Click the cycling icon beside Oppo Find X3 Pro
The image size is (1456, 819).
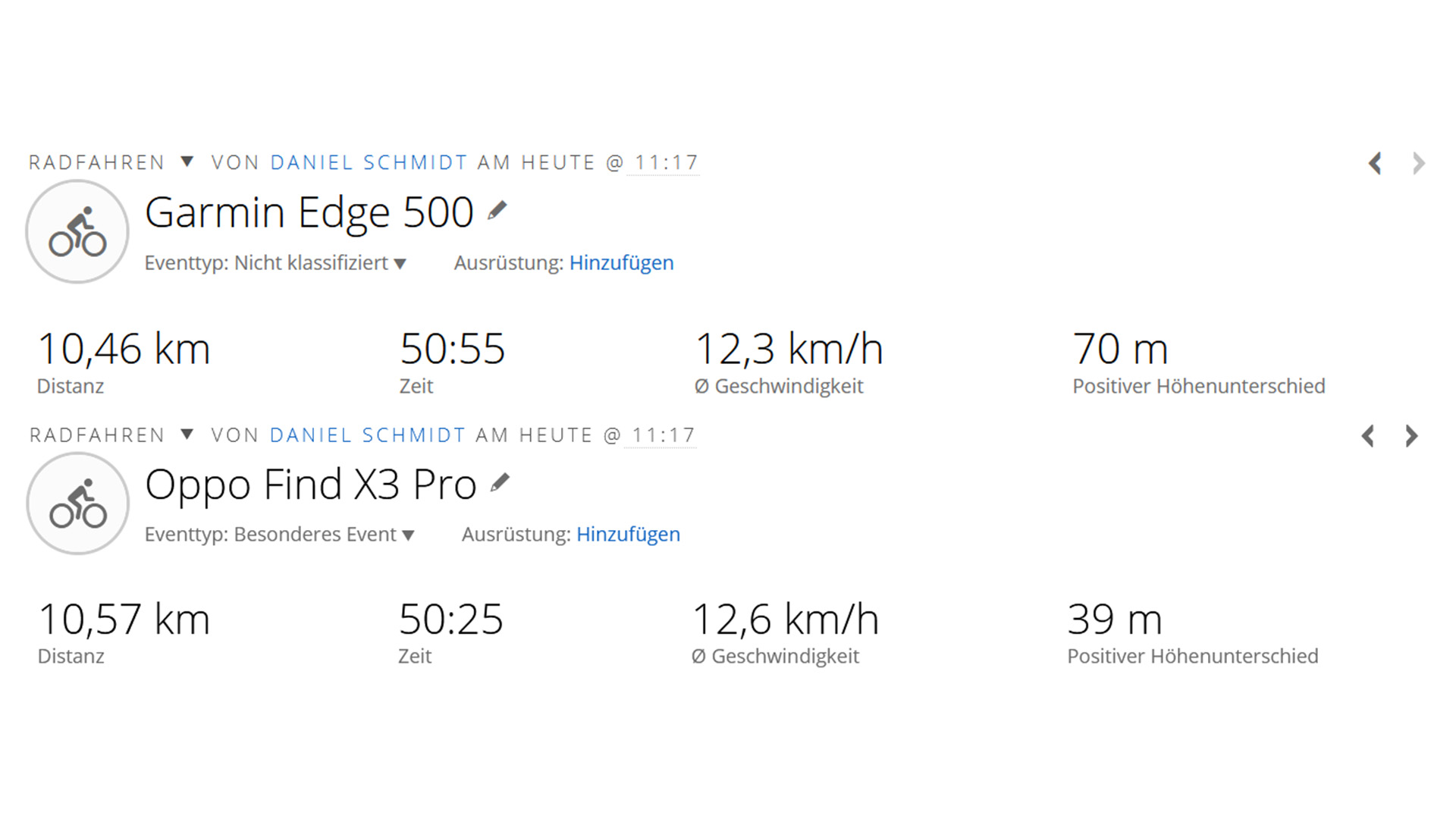[x=77, y=504]
